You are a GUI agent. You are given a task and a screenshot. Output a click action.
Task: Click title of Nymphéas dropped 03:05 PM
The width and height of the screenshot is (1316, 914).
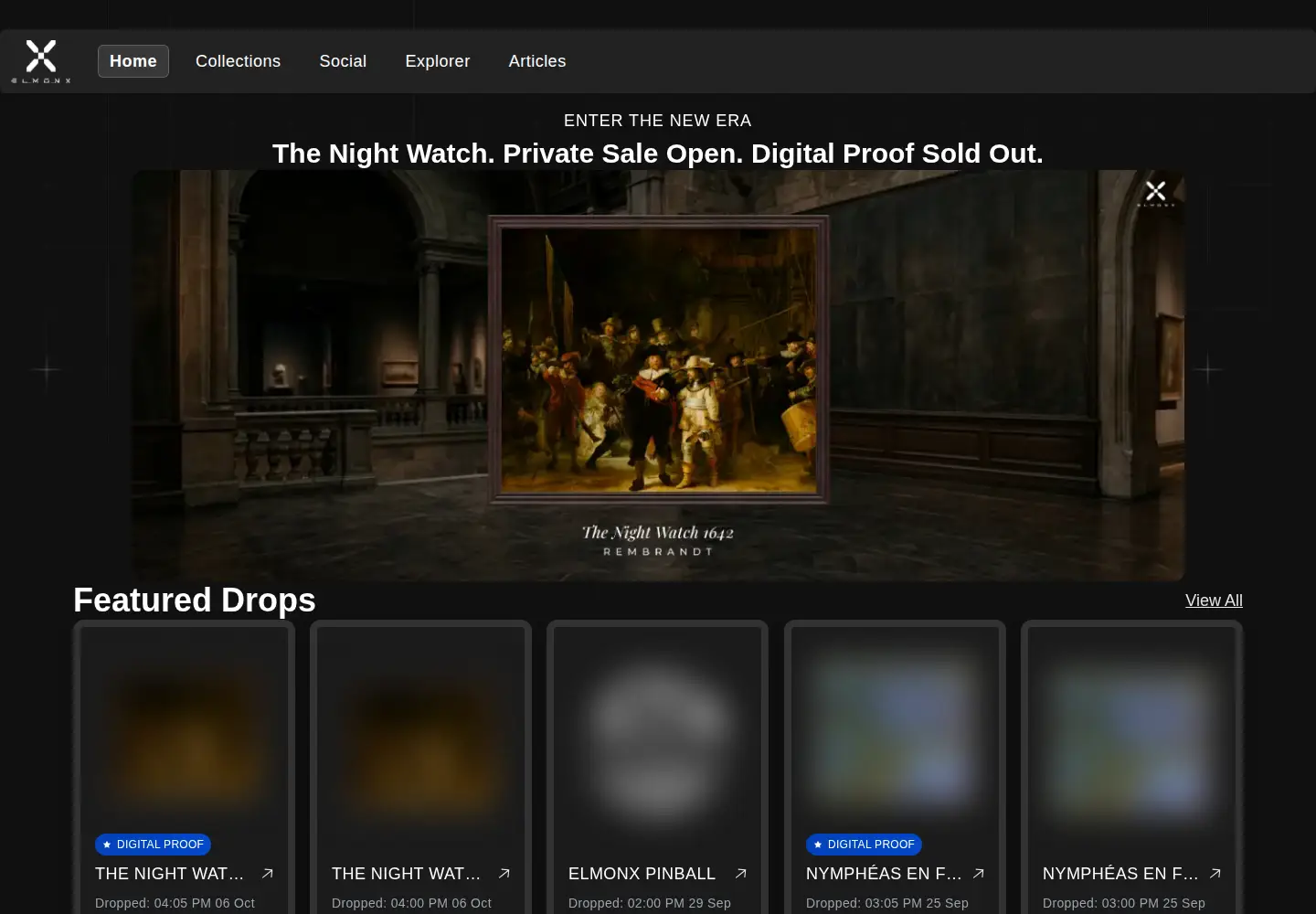884,874
